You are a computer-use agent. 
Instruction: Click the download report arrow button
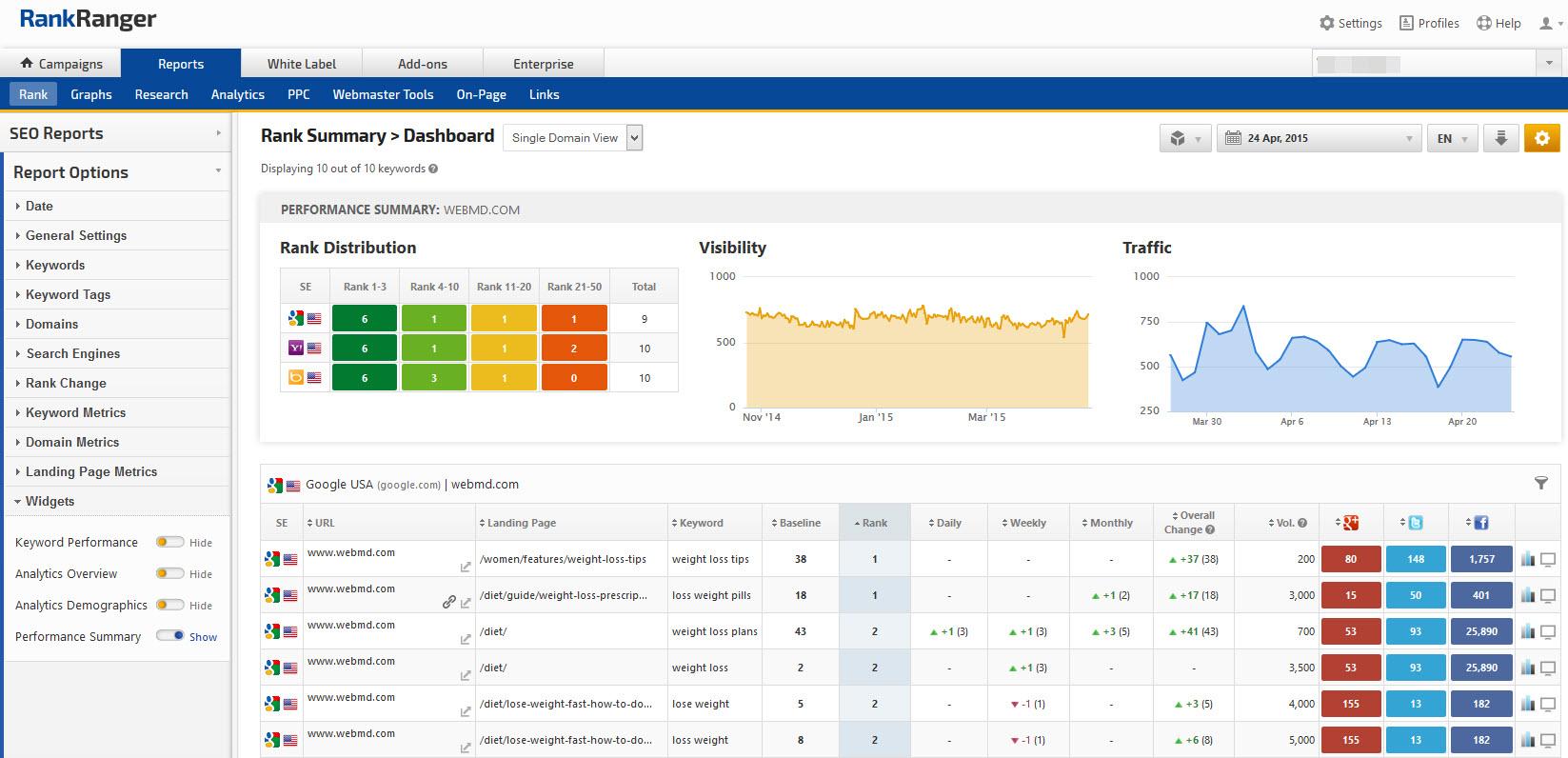click(x=1500, y=138)
